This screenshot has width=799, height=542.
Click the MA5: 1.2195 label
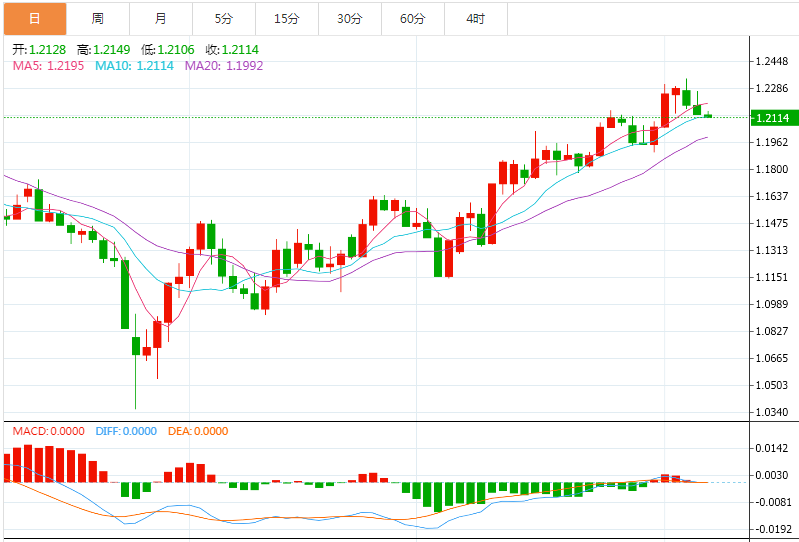coord(48,66)
